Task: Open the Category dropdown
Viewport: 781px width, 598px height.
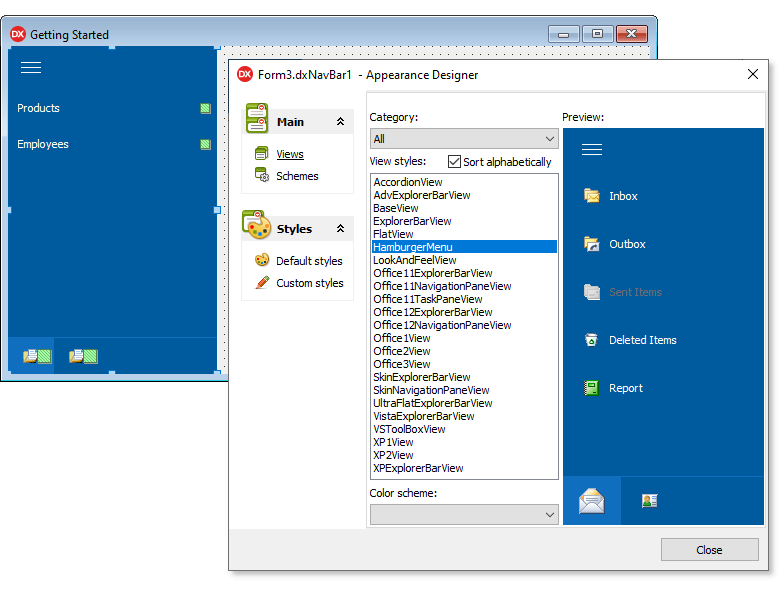Action: [x=464, y=139]
